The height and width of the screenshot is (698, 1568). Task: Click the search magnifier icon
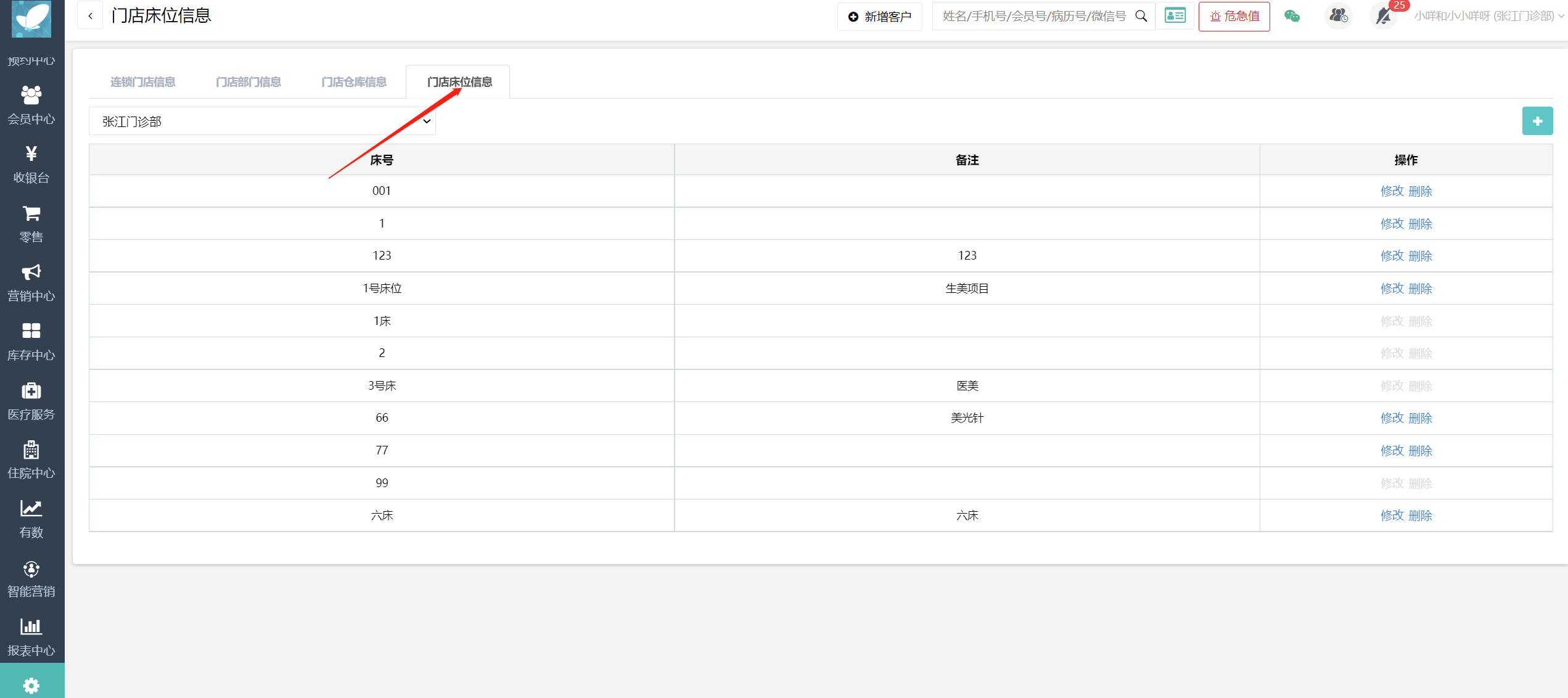coord(1141,16)
